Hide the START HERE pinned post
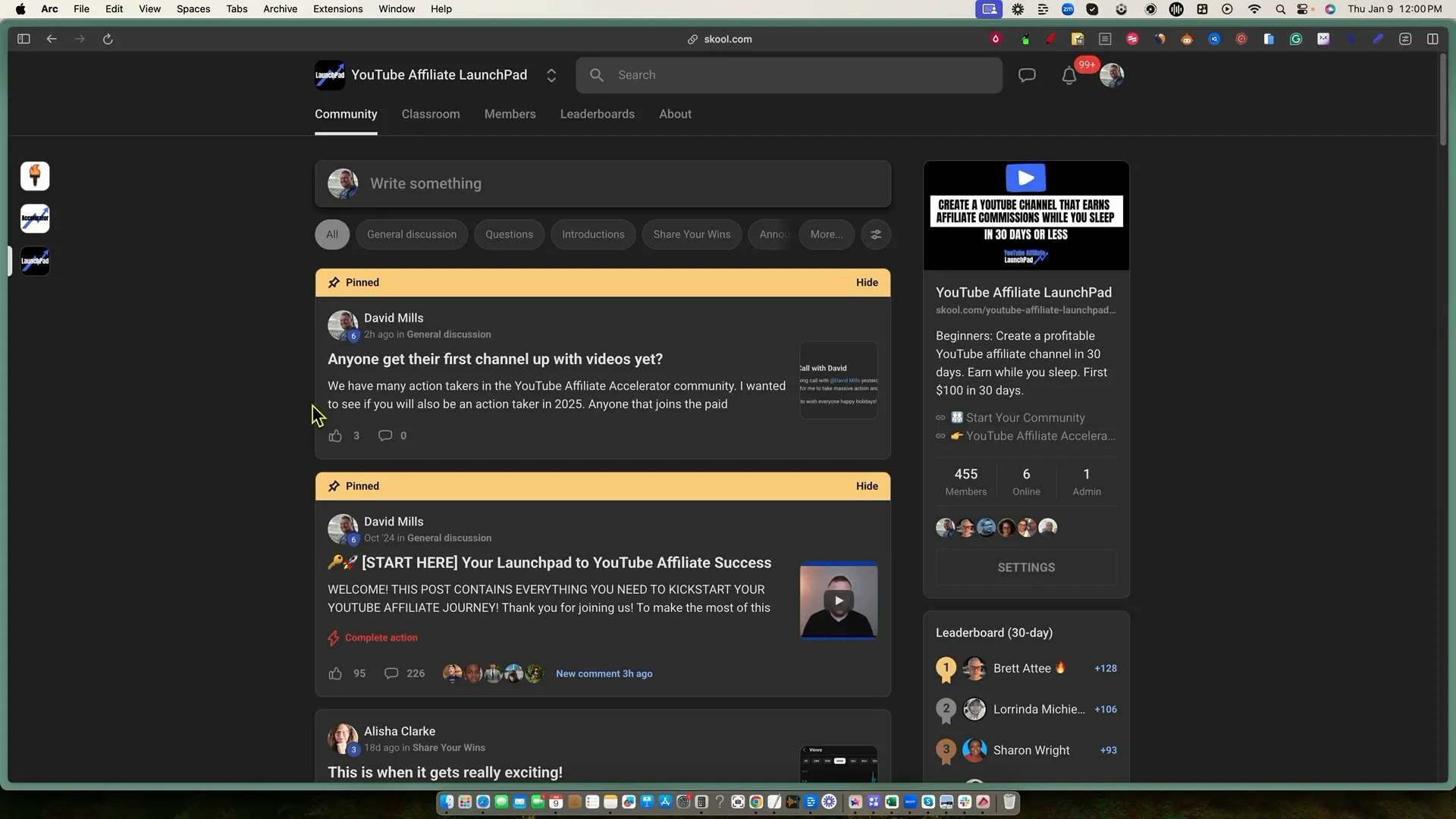 point(867,486)
